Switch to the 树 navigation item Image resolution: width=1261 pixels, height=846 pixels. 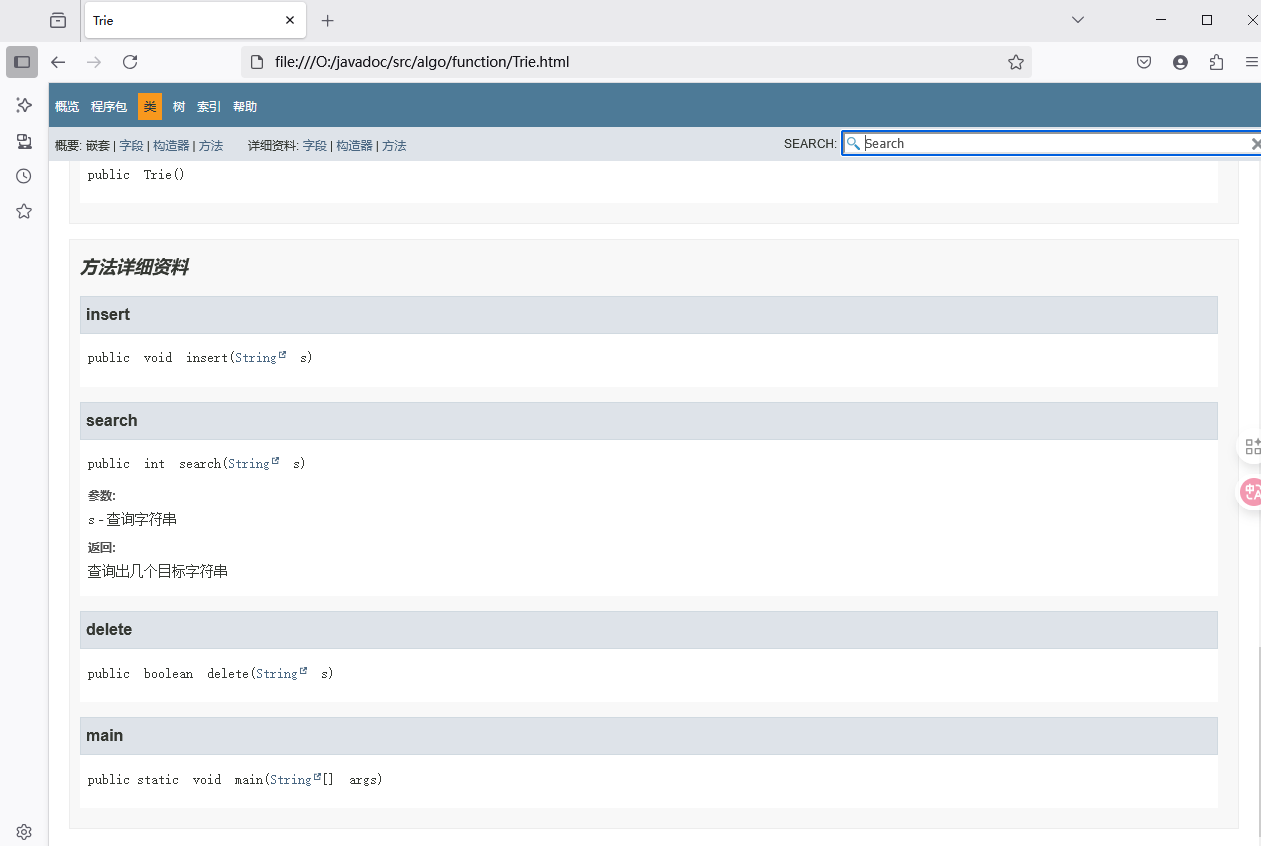178,106
